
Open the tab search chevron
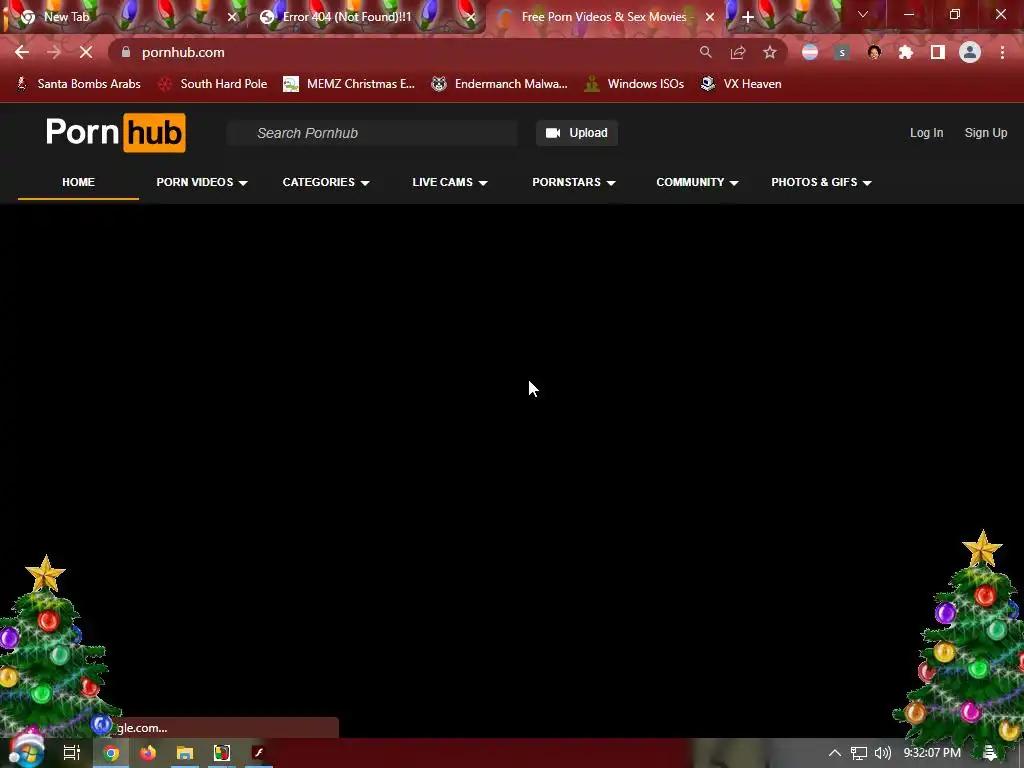point(863,14)
